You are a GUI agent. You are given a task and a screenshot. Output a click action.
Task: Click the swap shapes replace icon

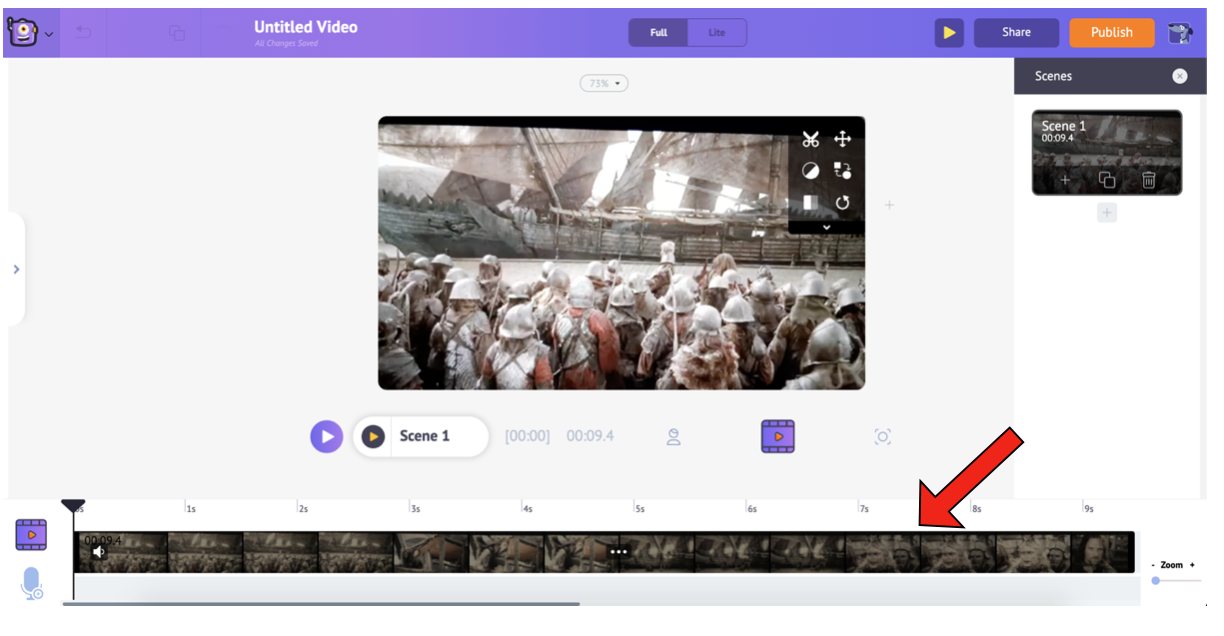coord(842,171)
